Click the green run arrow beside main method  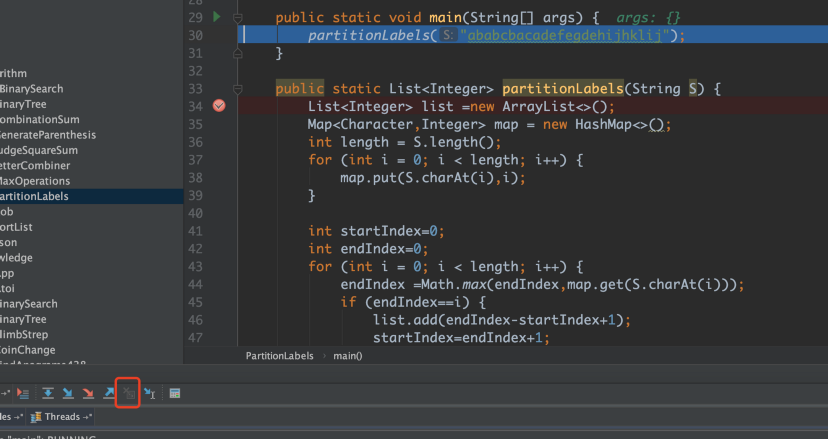click(218, 17)
